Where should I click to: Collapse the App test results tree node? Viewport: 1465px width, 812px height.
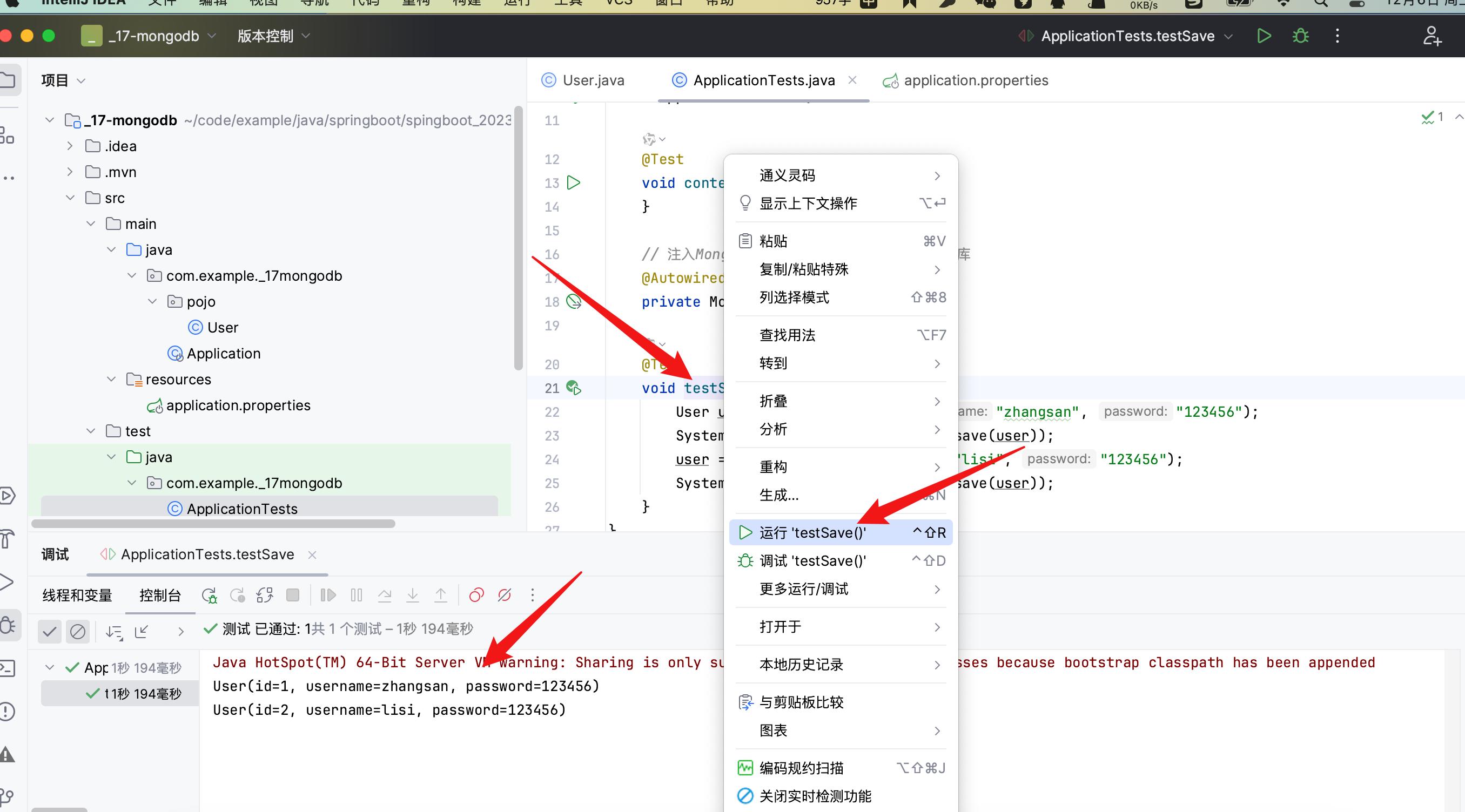coord(50,667)
